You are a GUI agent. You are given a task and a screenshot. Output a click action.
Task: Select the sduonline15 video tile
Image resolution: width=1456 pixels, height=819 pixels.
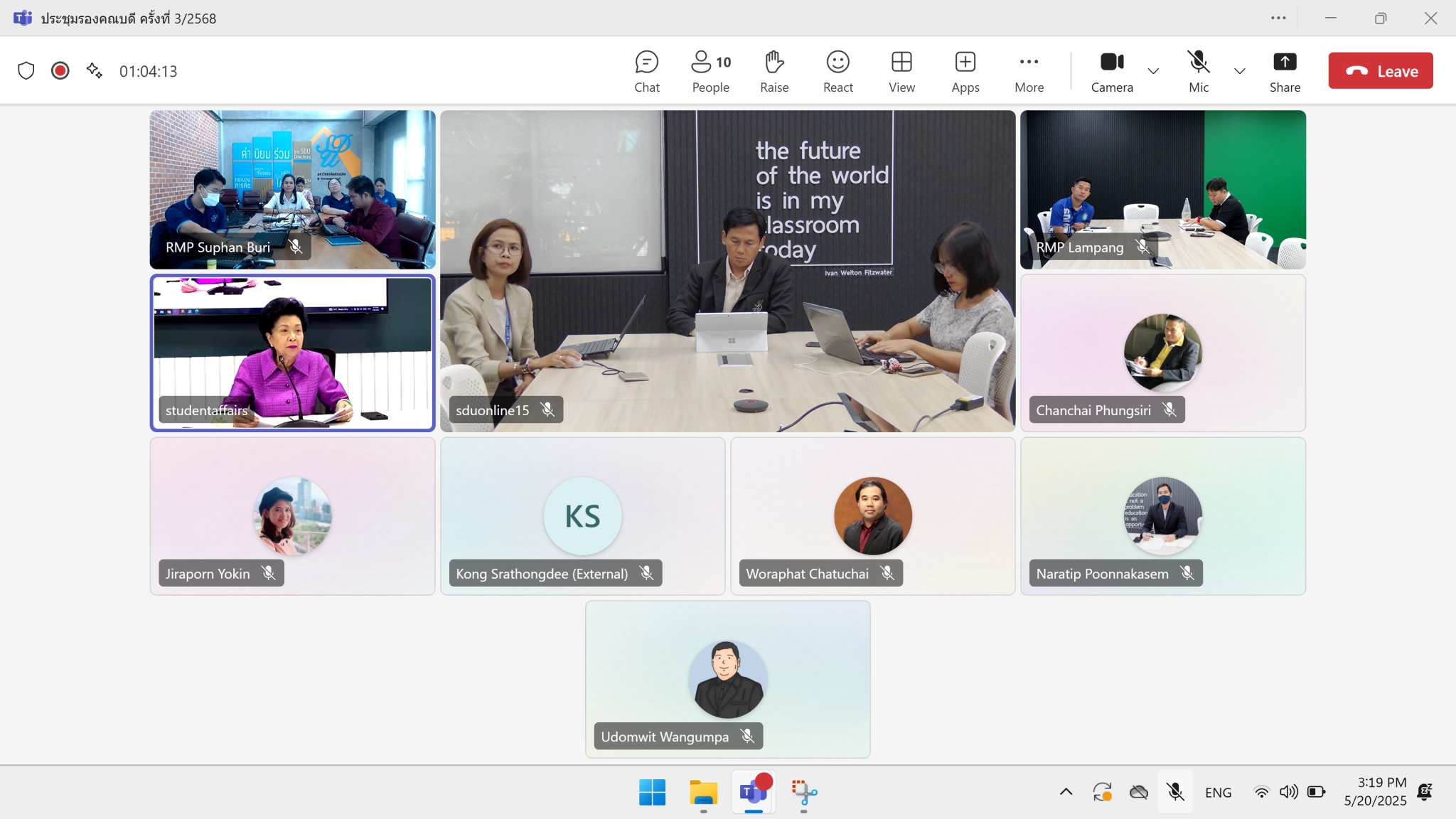(x=727, y=271)
